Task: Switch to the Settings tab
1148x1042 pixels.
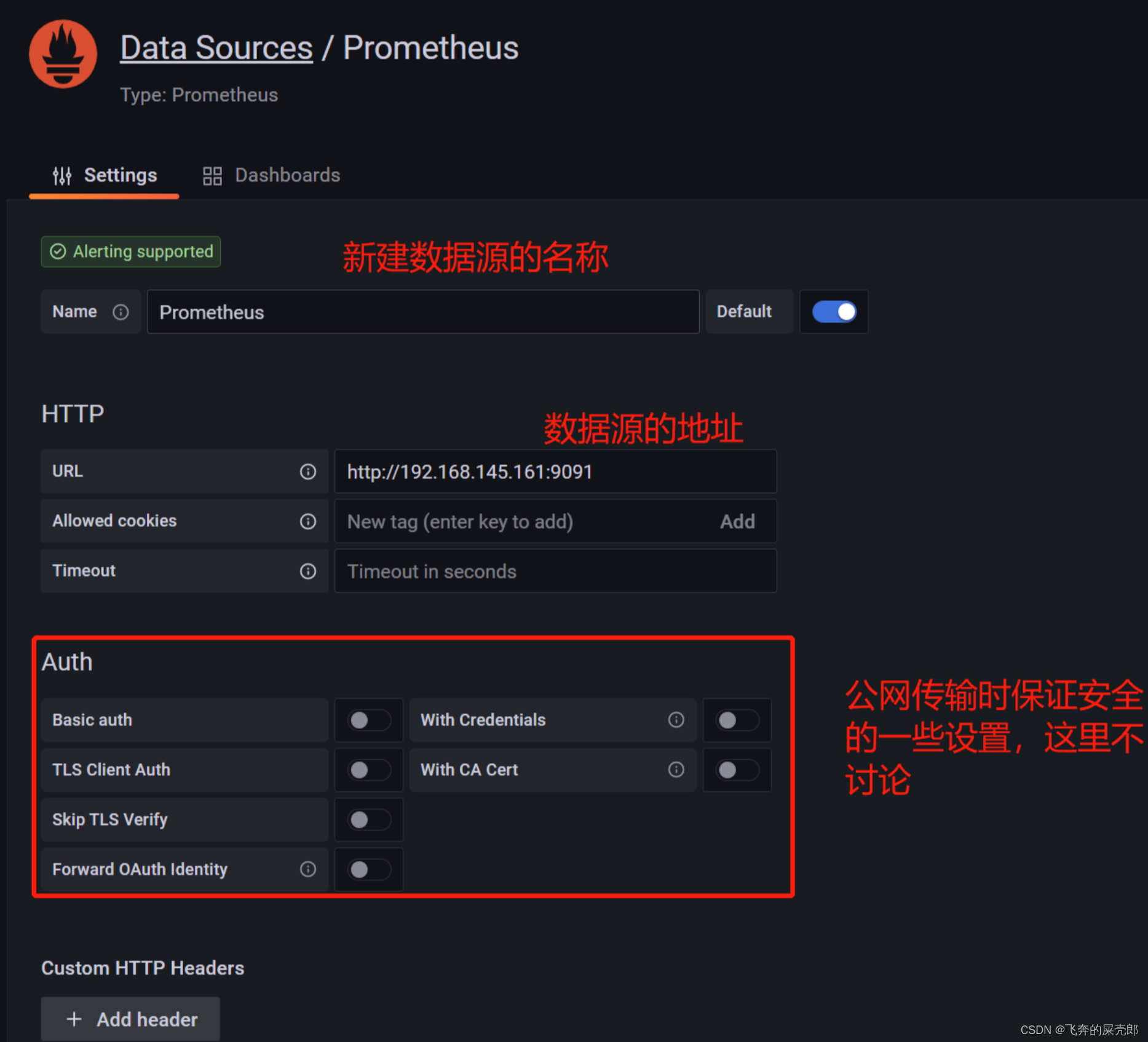Action: click(105, 175)
